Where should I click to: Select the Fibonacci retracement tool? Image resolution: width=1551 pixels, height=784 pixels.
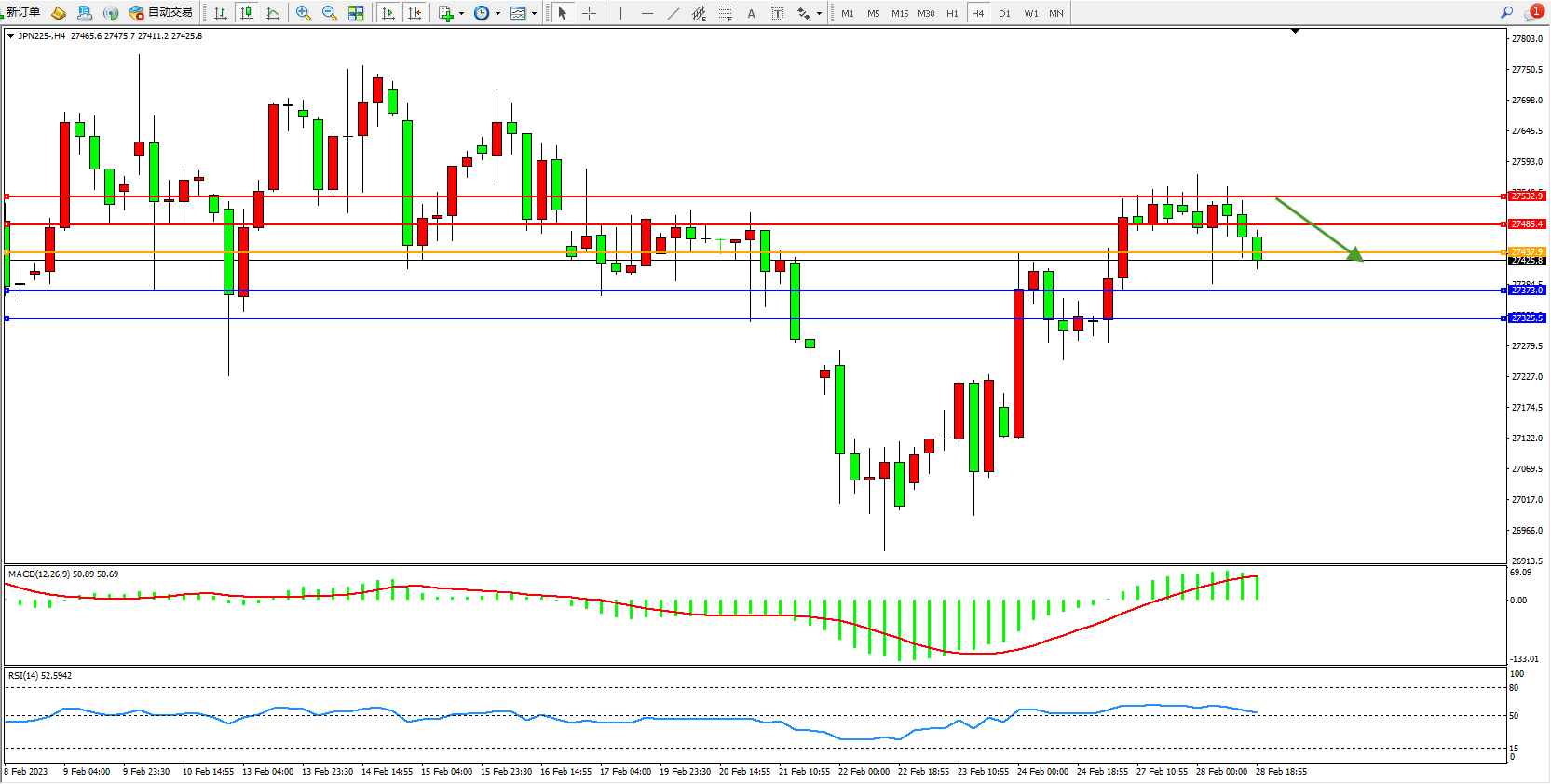coord(725,13)
